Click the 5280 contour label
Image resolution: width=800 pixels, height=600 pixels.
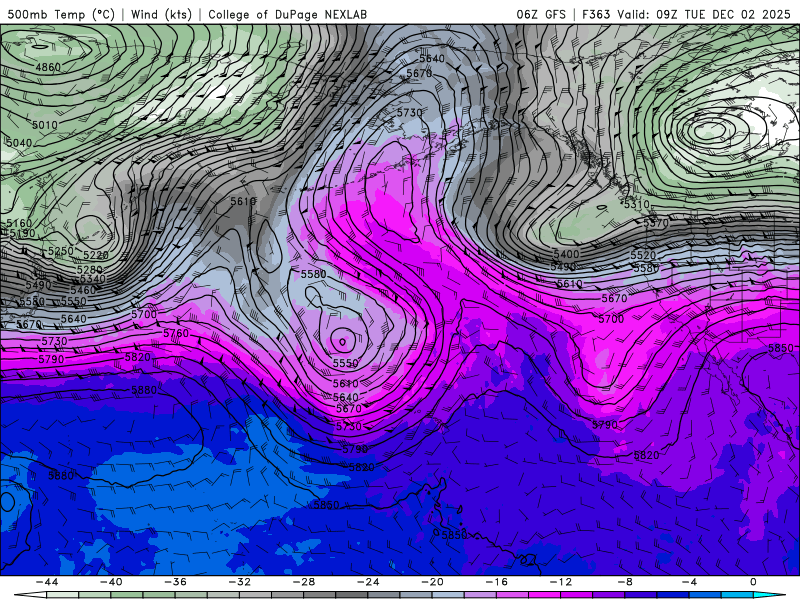pos(89,269)
